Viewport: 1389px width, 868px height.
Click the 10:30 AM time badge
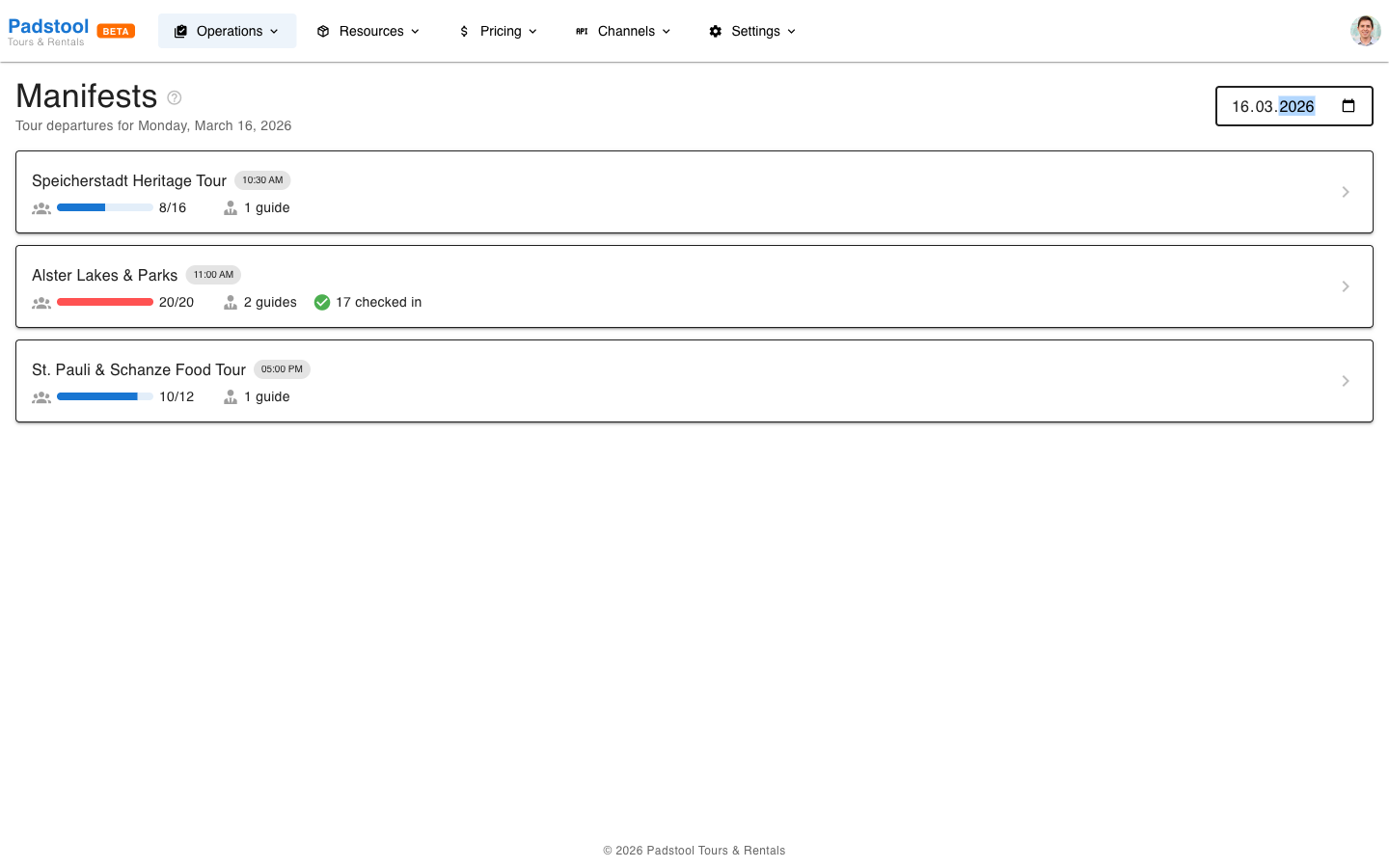[x=262, y=180]
